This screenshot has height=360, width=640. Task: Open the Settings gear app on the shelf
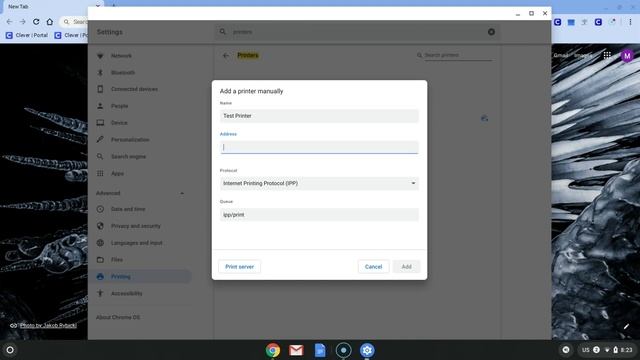click(367, 350)
